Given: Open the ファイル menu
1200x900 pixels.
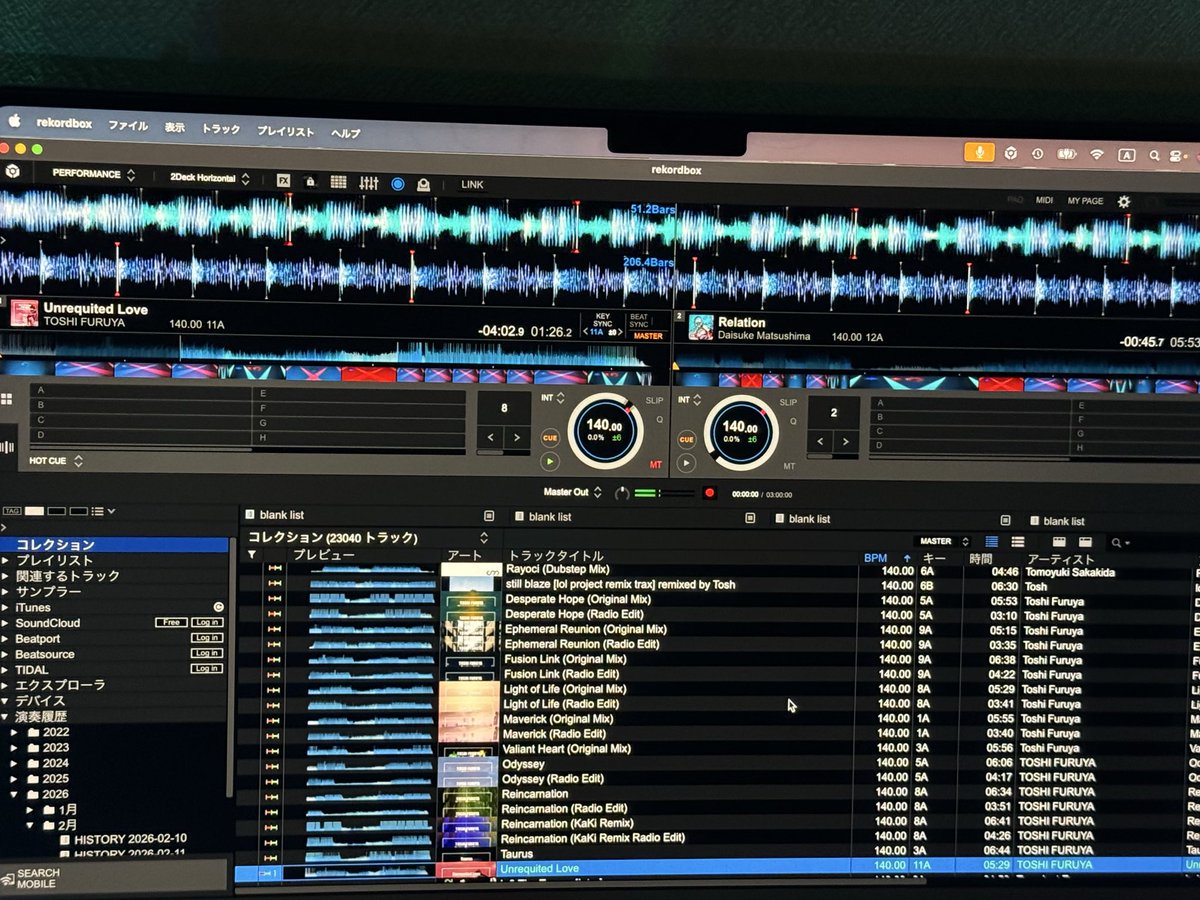Looking at the screenshot, I should coord(128,126).
